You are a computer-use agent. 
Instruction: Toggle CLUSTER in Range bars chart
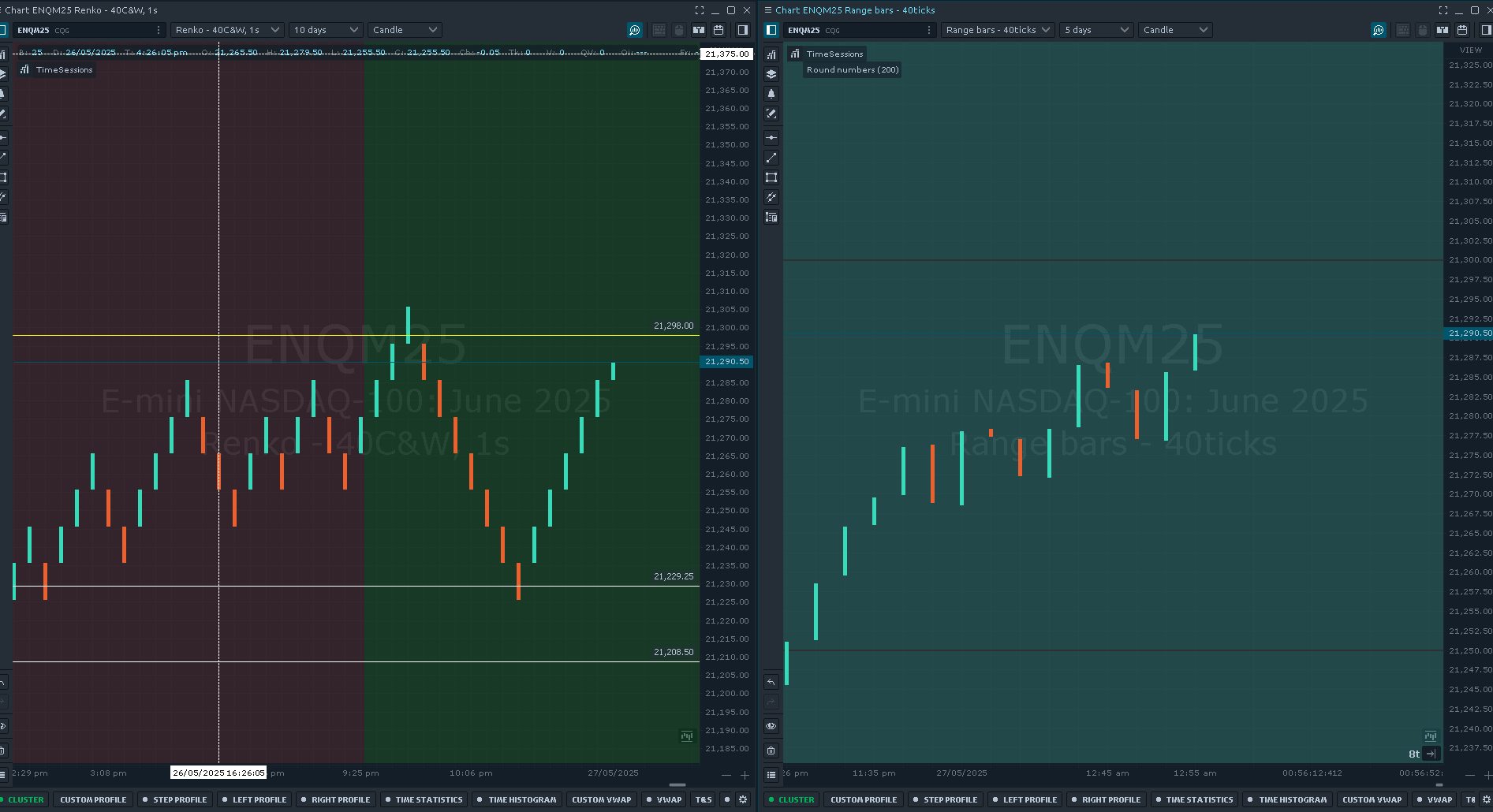click(791, 799)
